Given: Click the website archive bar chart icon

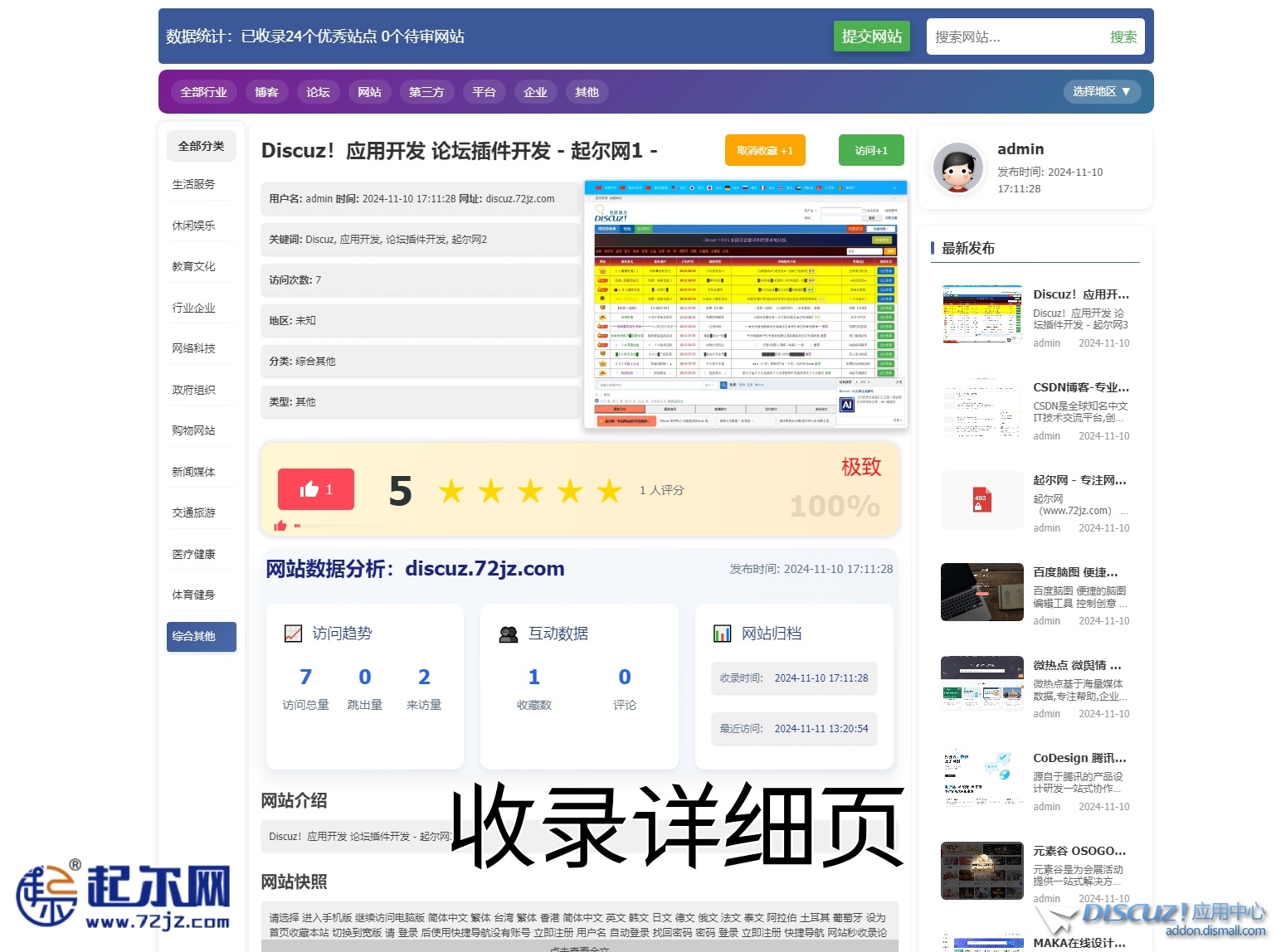Looking at the screenshot, I should (723, 634).
